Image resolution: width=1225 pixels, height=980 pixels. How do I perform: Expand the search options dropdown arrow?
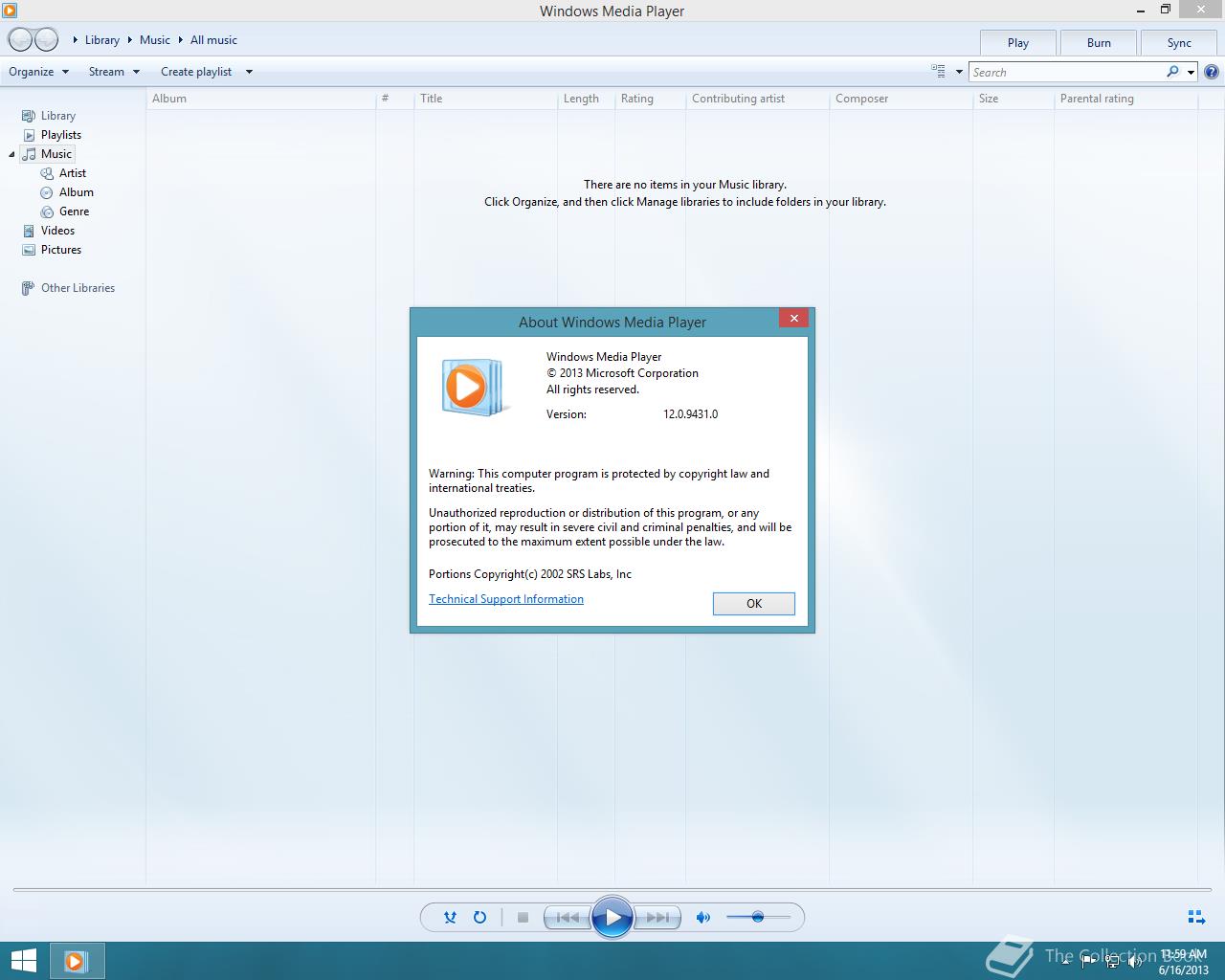[x=1191, y=72]
